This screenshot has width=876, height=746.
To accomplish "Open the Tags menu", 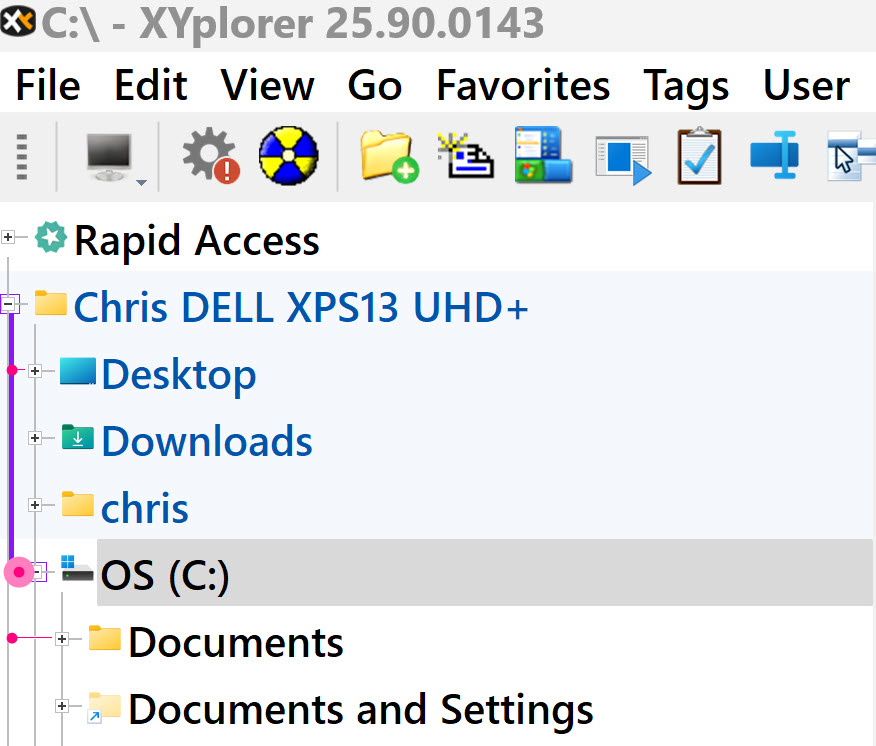I will tap(686, 87).
